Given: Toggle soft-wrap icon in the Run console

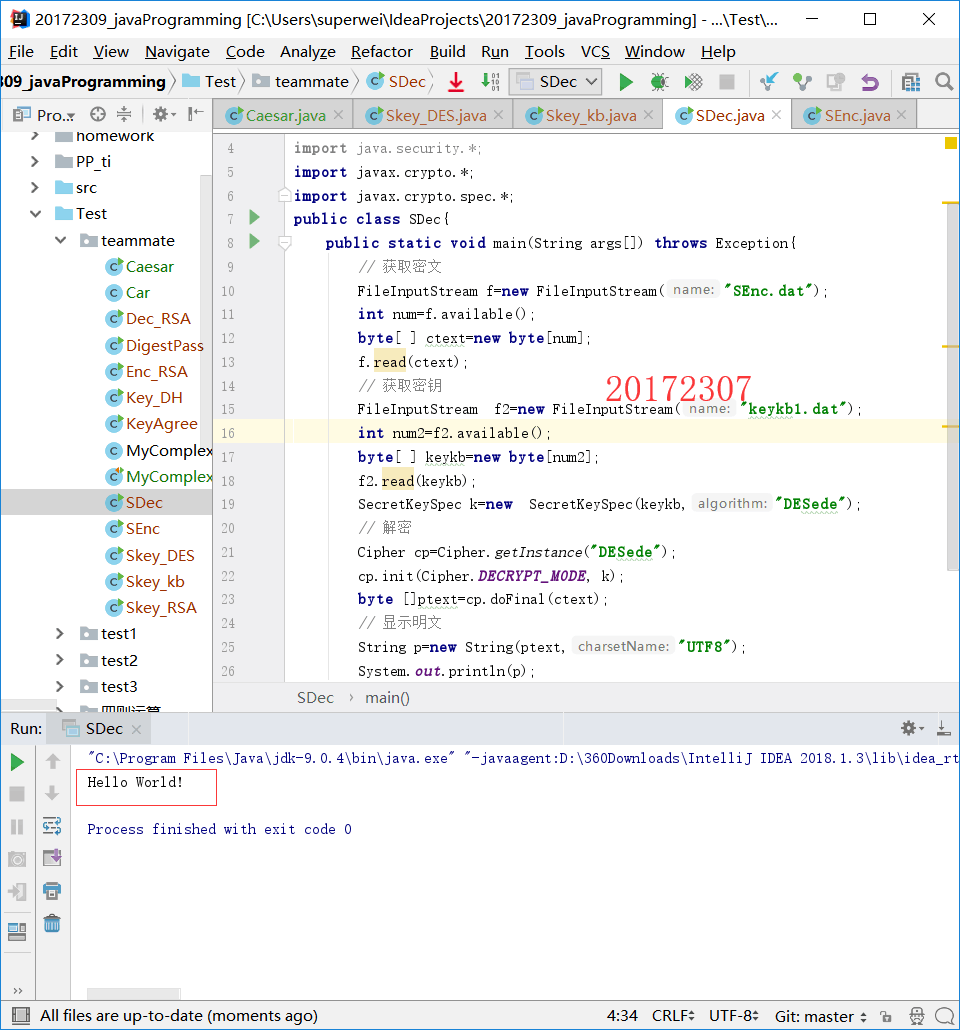Looking at the screenshot, I should [52, 826].
